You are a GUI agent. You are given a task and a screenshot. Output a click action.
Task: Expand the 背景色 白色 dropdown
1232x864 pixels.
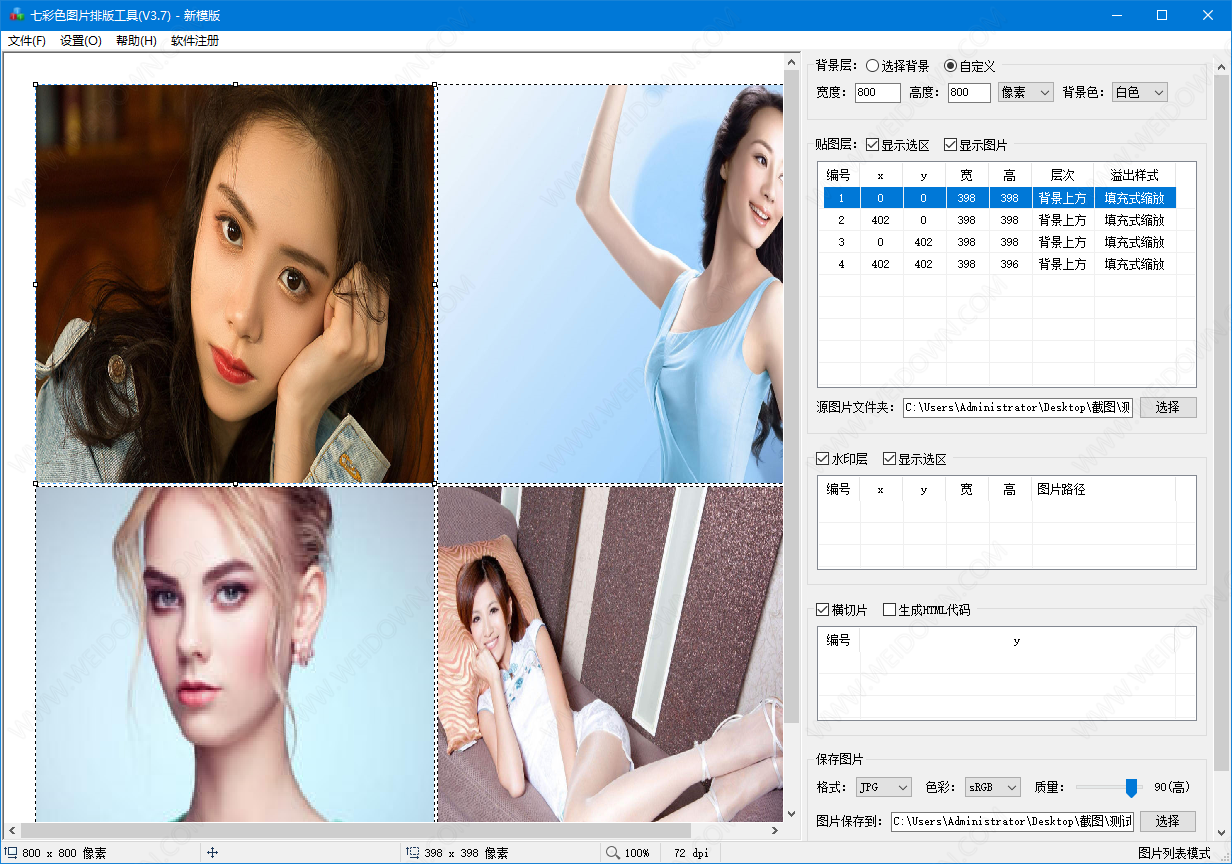[x=1139, y=92]
